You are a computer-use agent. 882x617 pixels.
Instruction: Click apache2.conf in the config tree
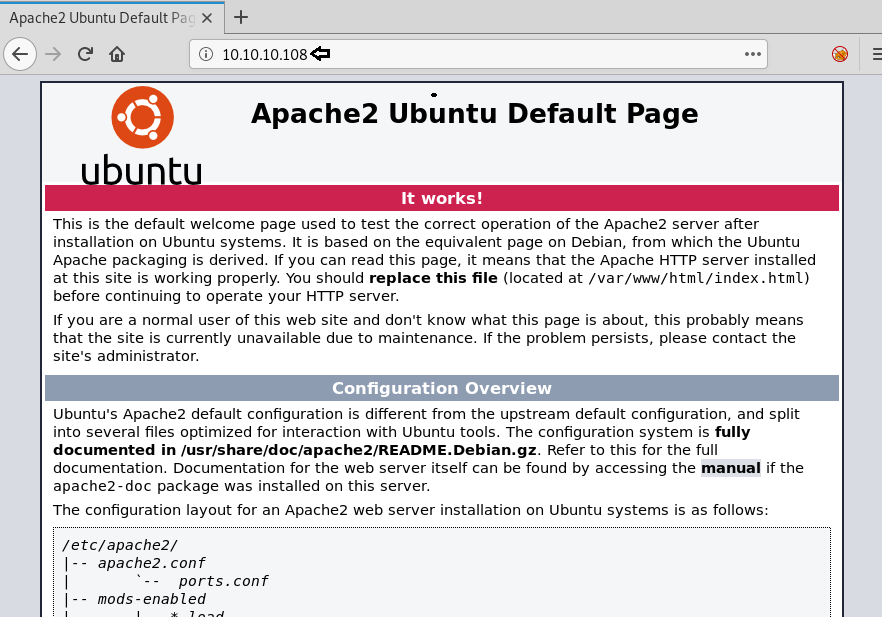click(x=151, y=563)
